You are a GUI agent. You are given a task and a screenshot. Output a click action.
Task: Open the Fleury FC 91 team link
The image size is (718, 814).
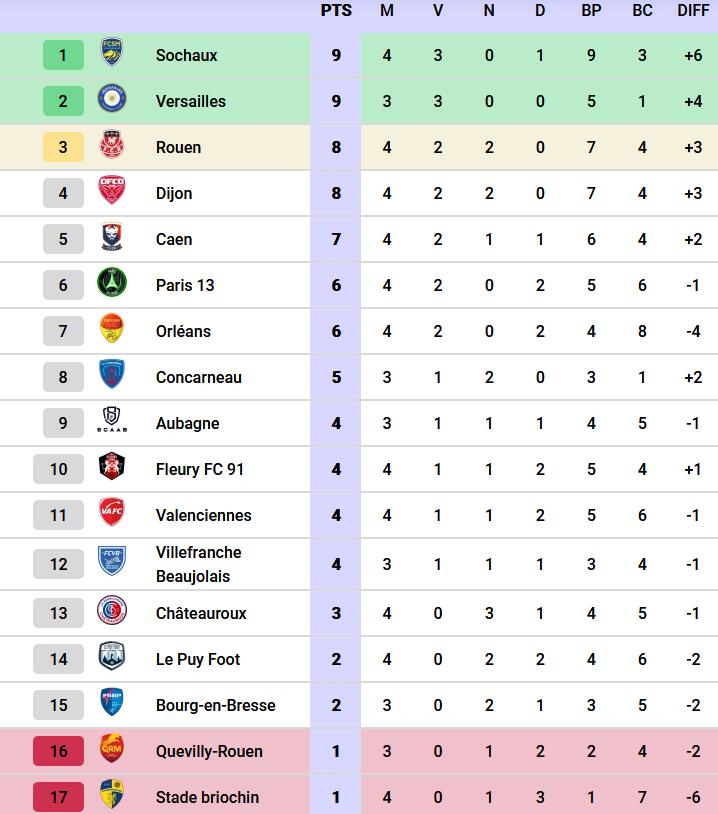[x=200, y=469]
